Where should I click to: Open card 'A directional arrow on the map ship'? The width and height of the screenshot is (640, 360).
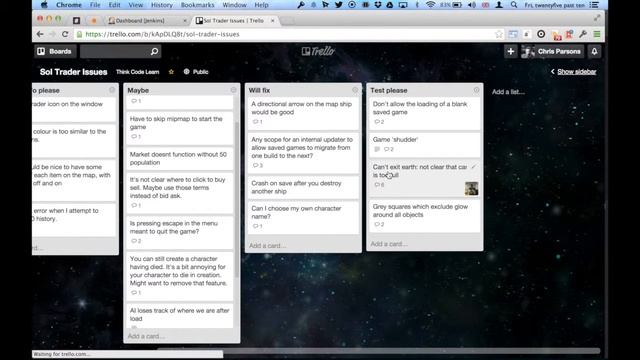coord(303,113)
